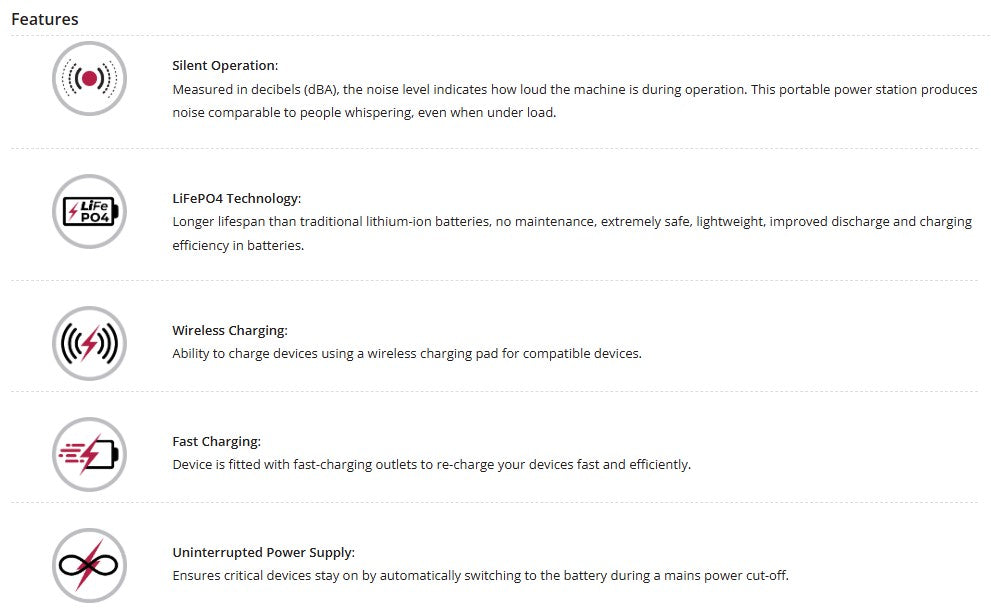
Task: Click the LiFePO4 battery icon
Action: 89,211
